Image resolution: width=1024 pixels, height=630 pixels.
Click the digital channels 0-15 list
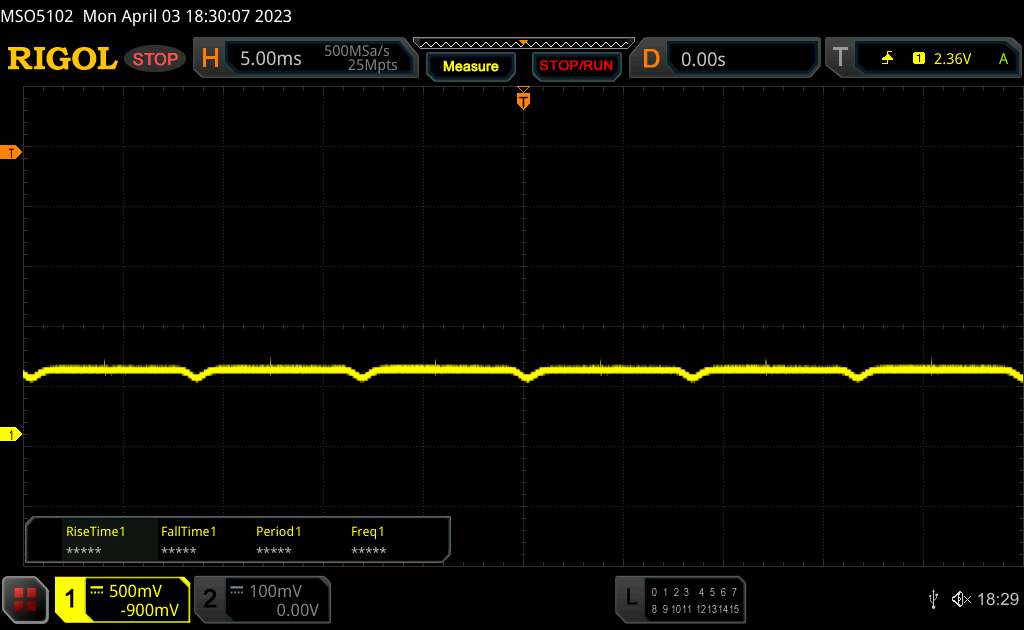coord(695,601)
